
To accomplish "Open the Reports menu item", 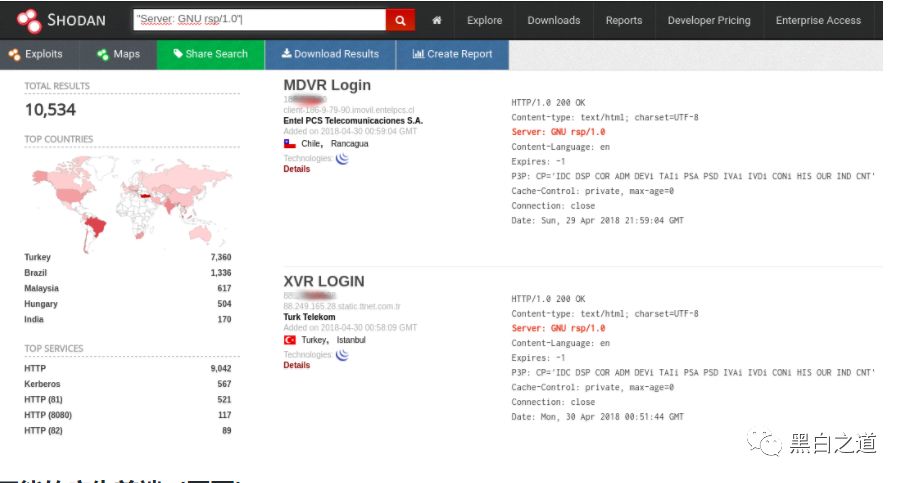I will pos(623,20).
